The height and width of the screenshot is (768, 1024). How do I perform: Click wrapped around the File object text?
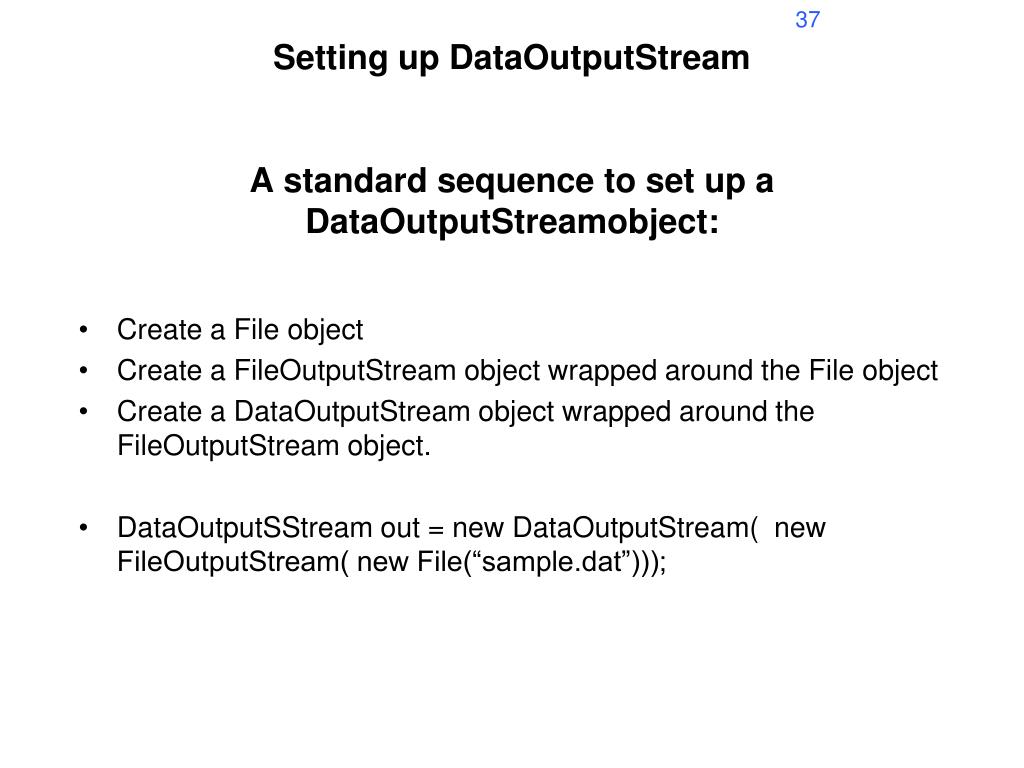(x=743, y=371)
